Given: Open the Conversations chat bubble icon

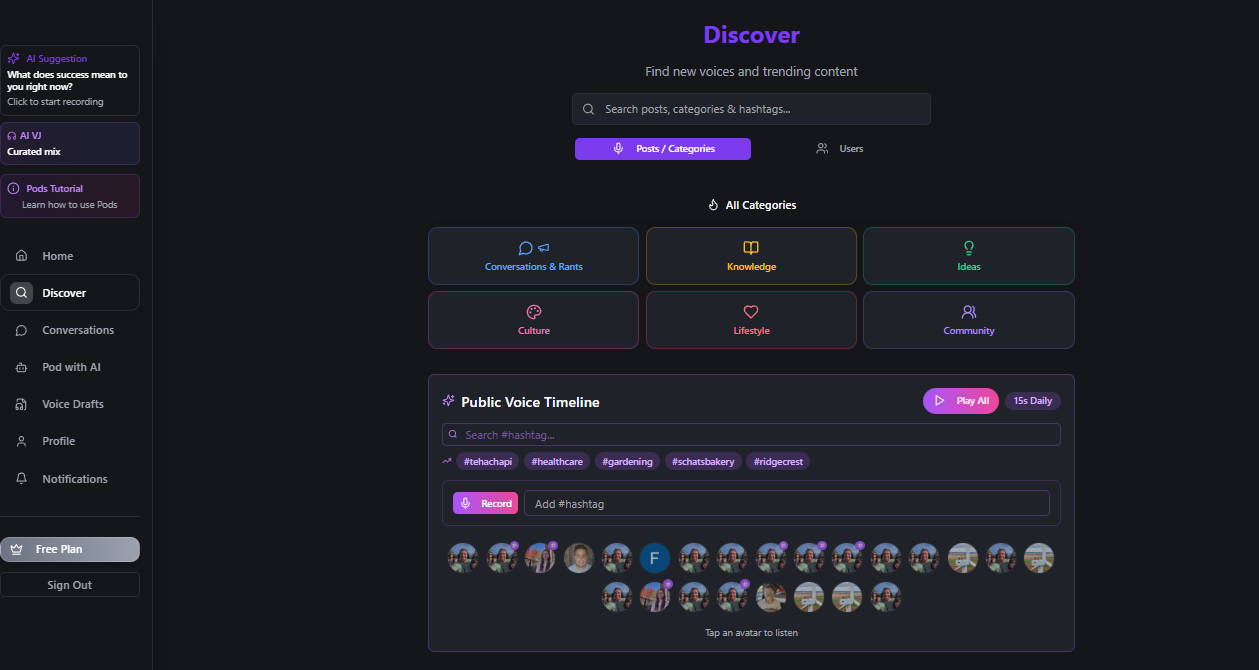Looking at the screenshot, I should [21, 330].
